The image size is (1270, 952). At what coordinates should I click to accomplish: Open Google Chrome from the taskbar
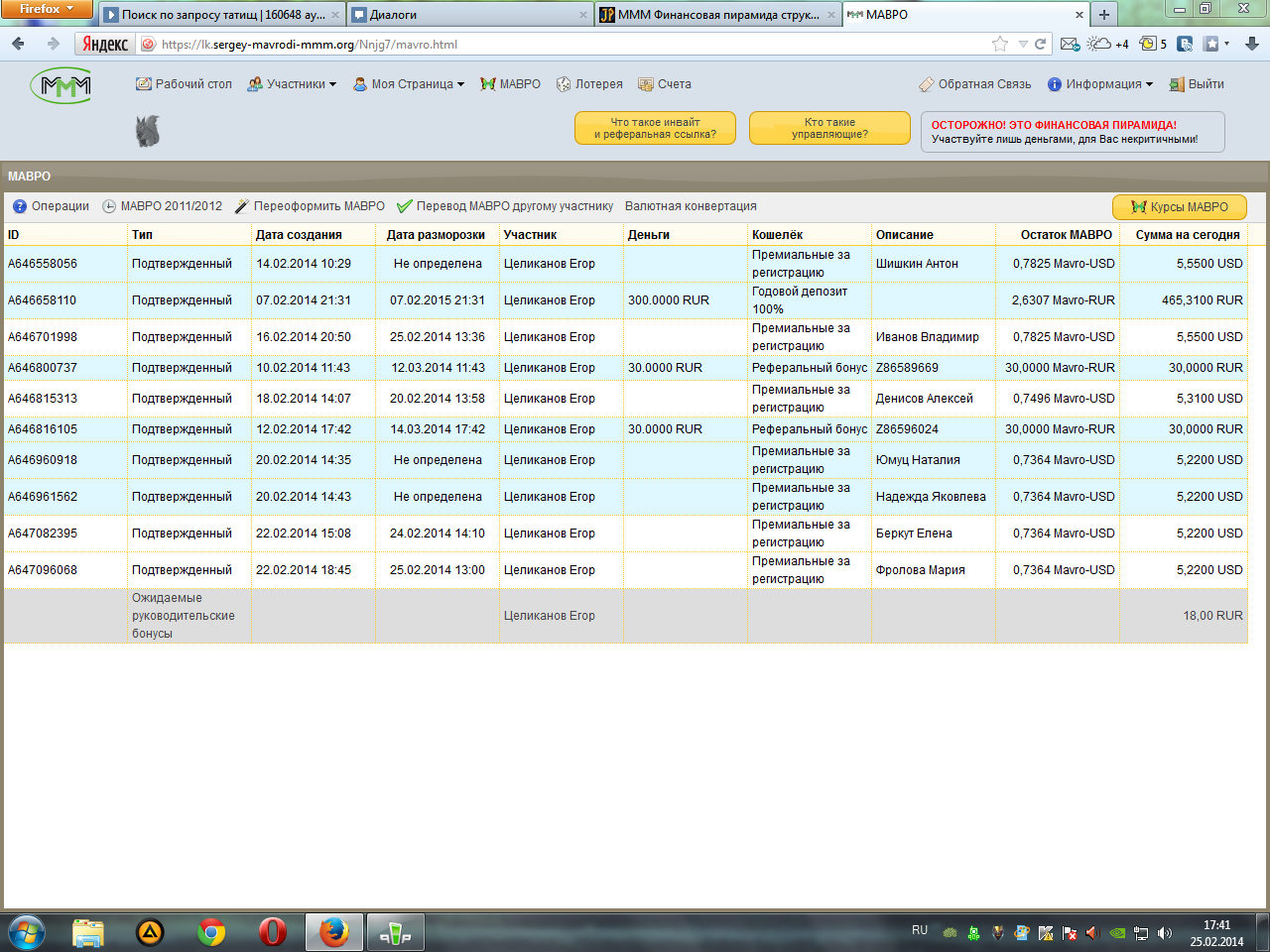[211, 933]
